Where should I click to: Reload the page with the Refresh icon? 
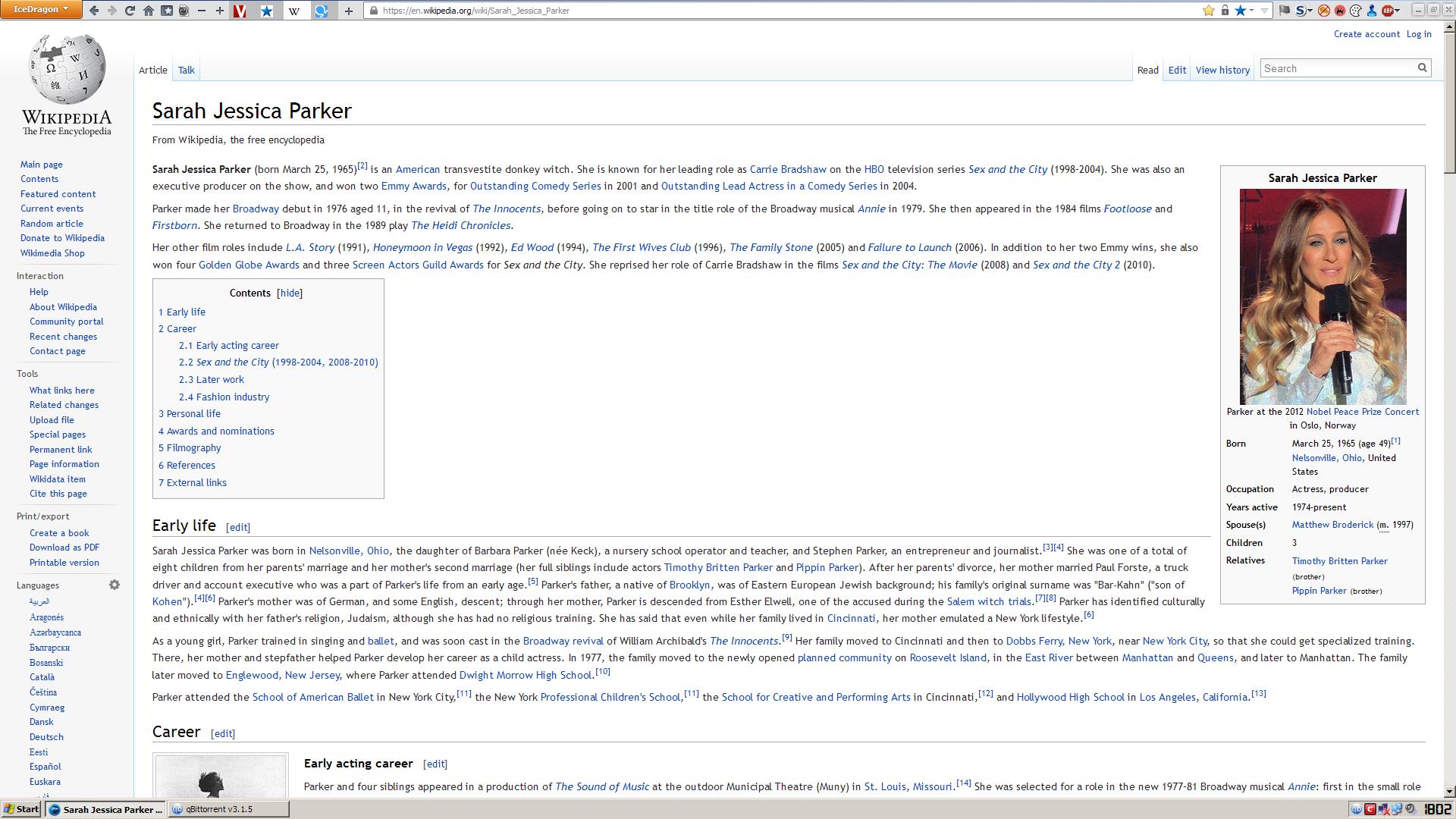pyautogui.click(x=130, y=11)
